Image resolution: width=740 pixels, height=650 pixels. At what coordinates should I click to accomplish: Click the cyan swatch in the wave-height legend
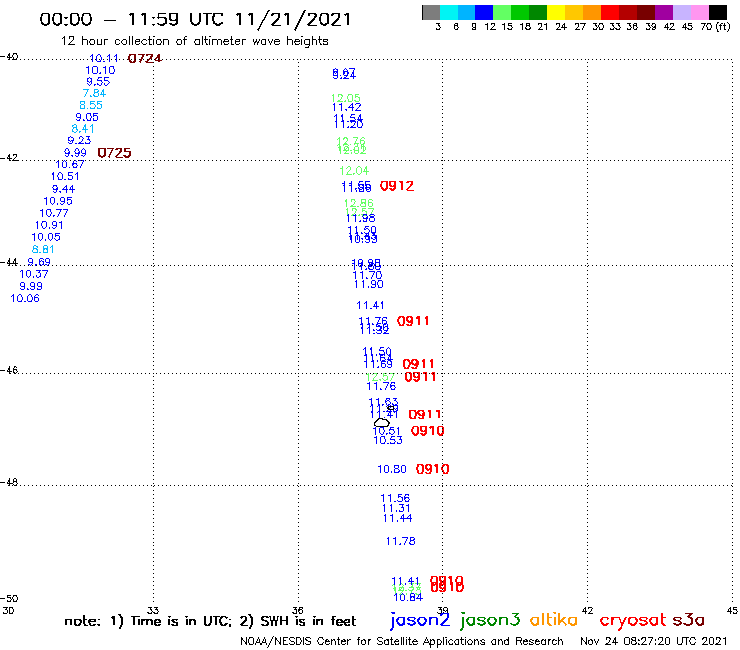448,12
